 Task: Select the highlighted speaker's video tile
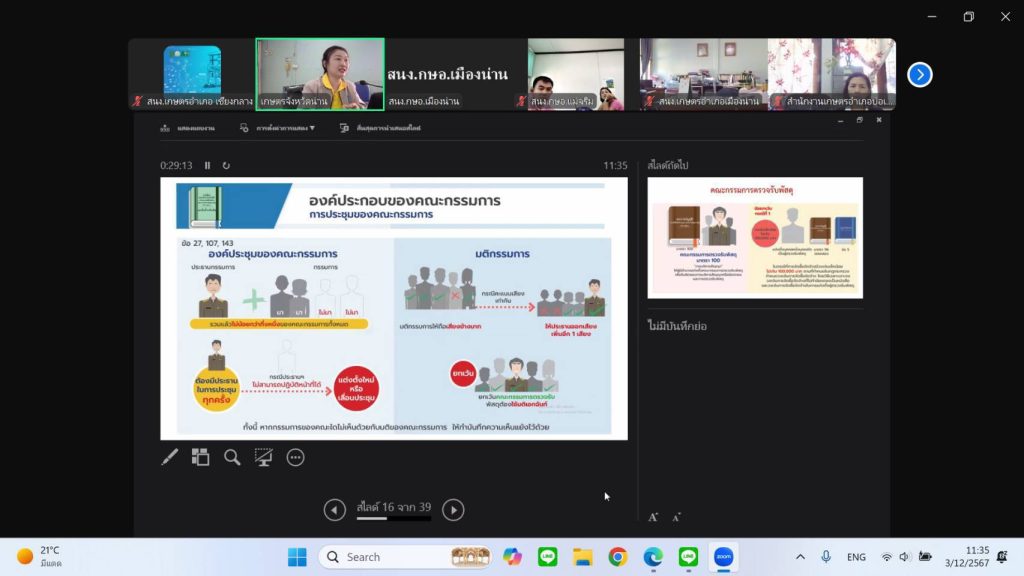coord(320,74)
